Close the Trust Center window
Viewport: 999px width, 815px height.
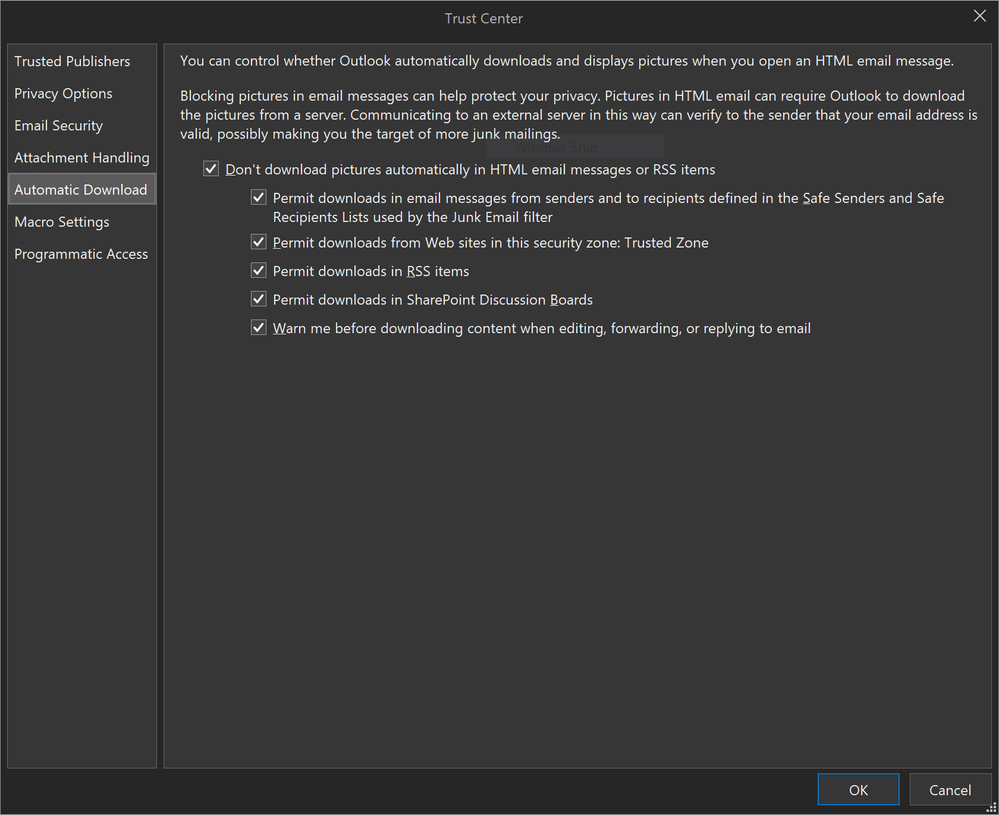(978, 15)
